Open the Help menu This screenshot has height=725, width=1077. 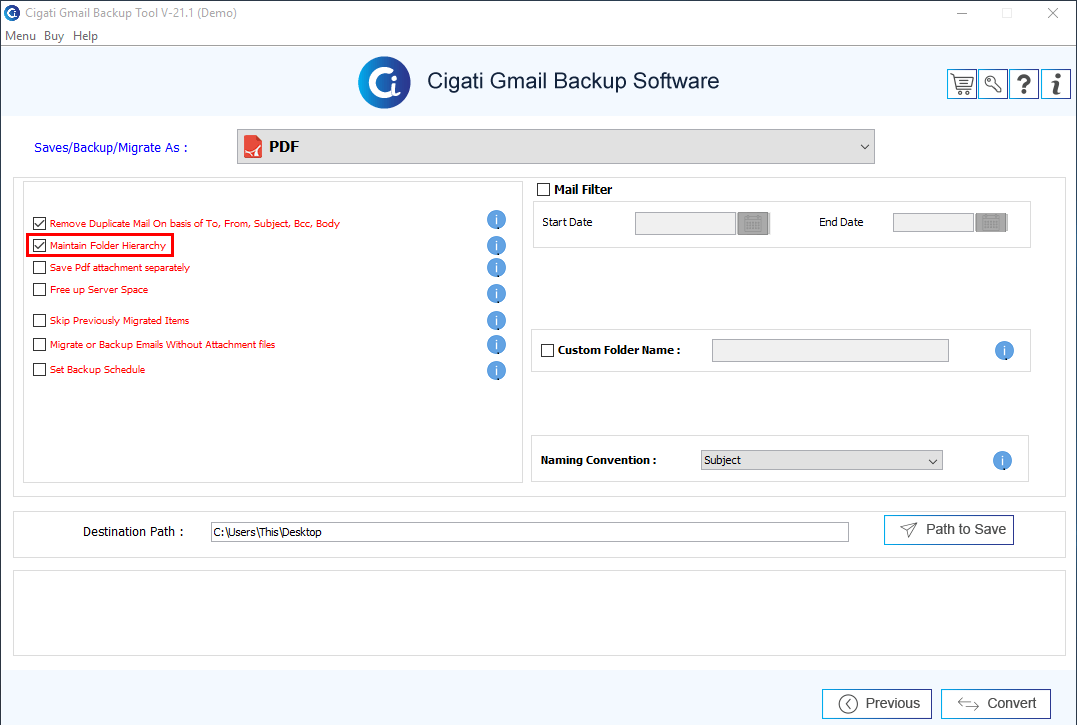point(85,36)
